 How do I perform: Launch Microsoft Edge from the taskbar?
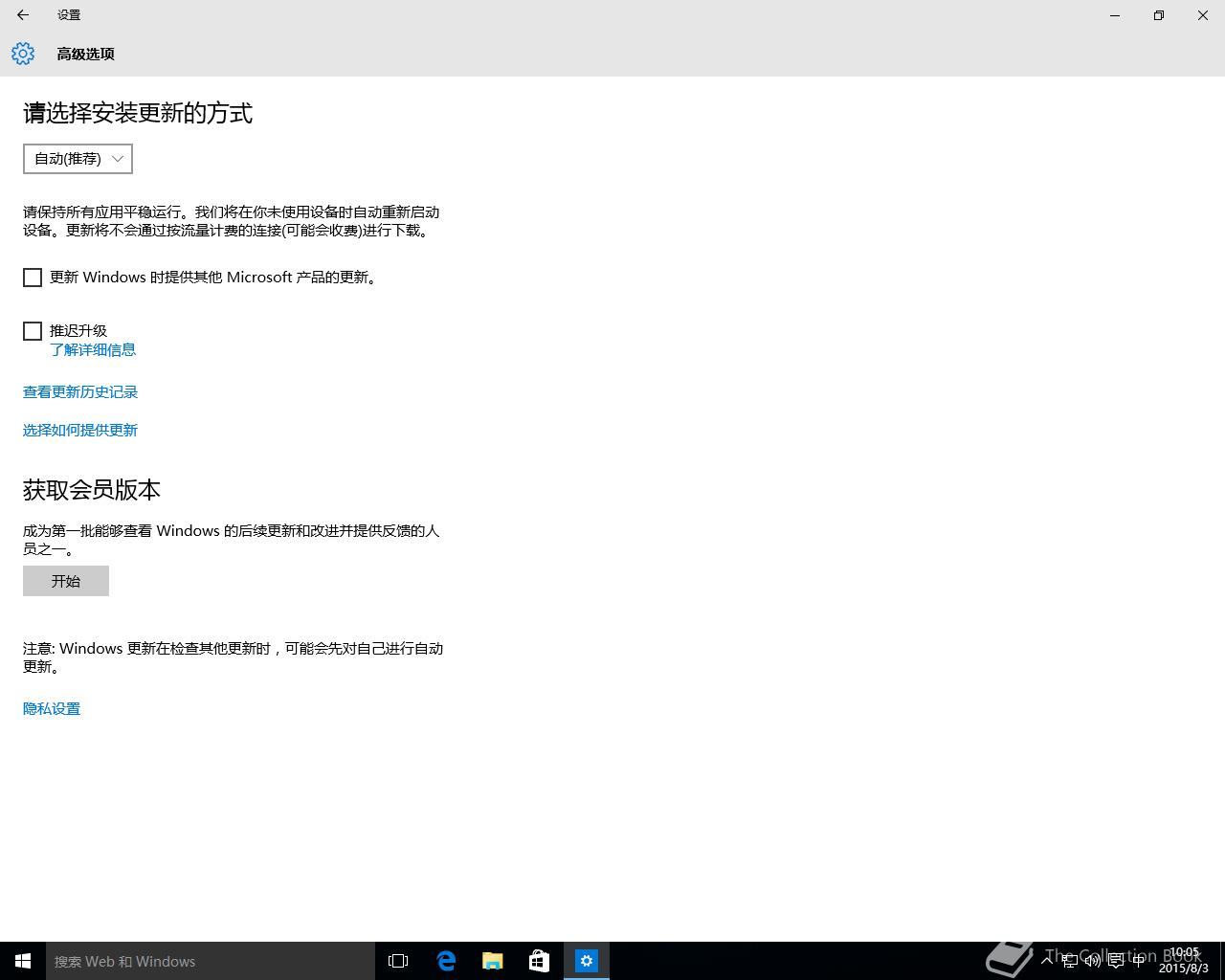(x=446, y=961)
